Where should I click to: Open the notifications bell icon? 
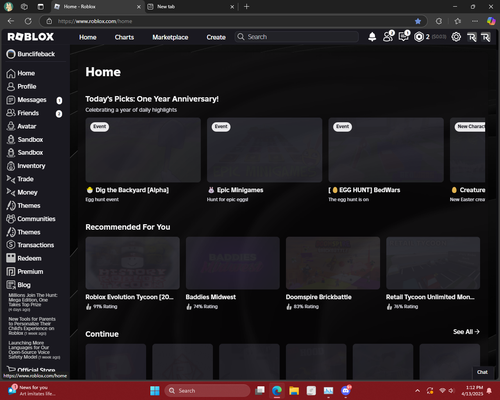tap(372, 37)
